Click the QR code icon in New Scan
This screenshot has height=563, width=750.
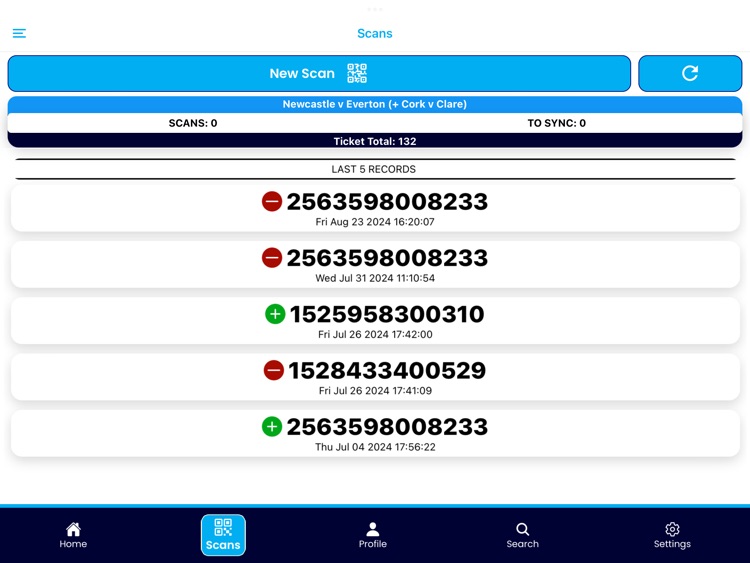click(x=357, y=73)
